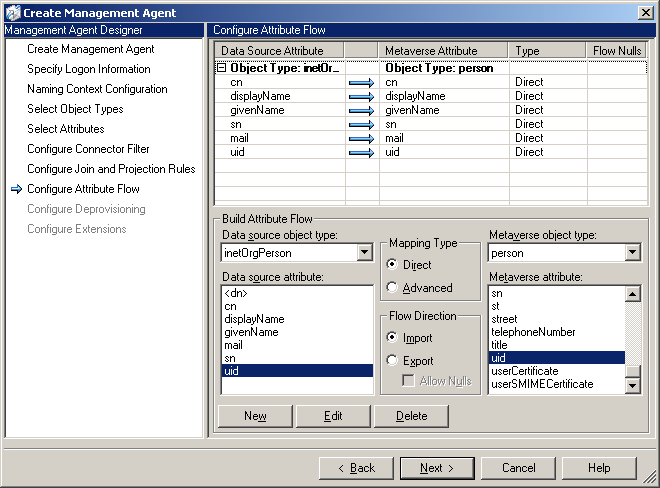Open Help
The image size is (660, 488).
point(599,468)
